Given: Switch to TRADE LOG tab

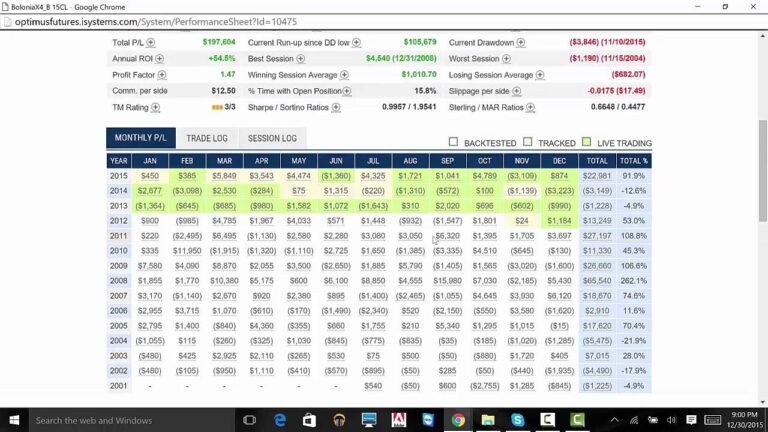Looking at the screenshot, I should (207, 138).
